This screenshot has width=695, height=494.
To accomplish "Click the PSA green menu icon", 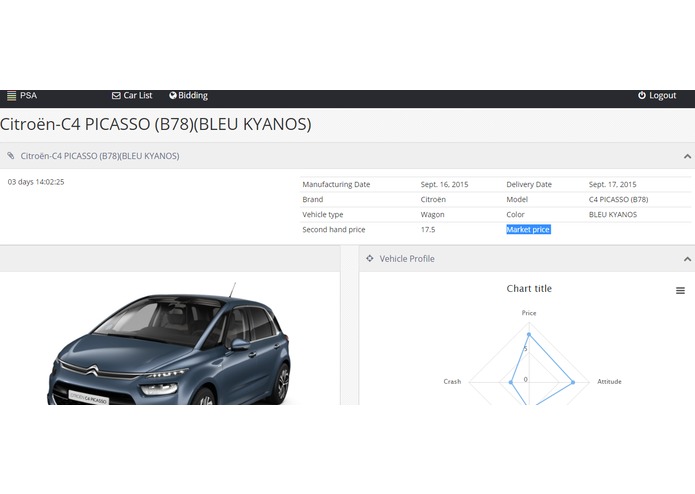I will tap(12, 96).
